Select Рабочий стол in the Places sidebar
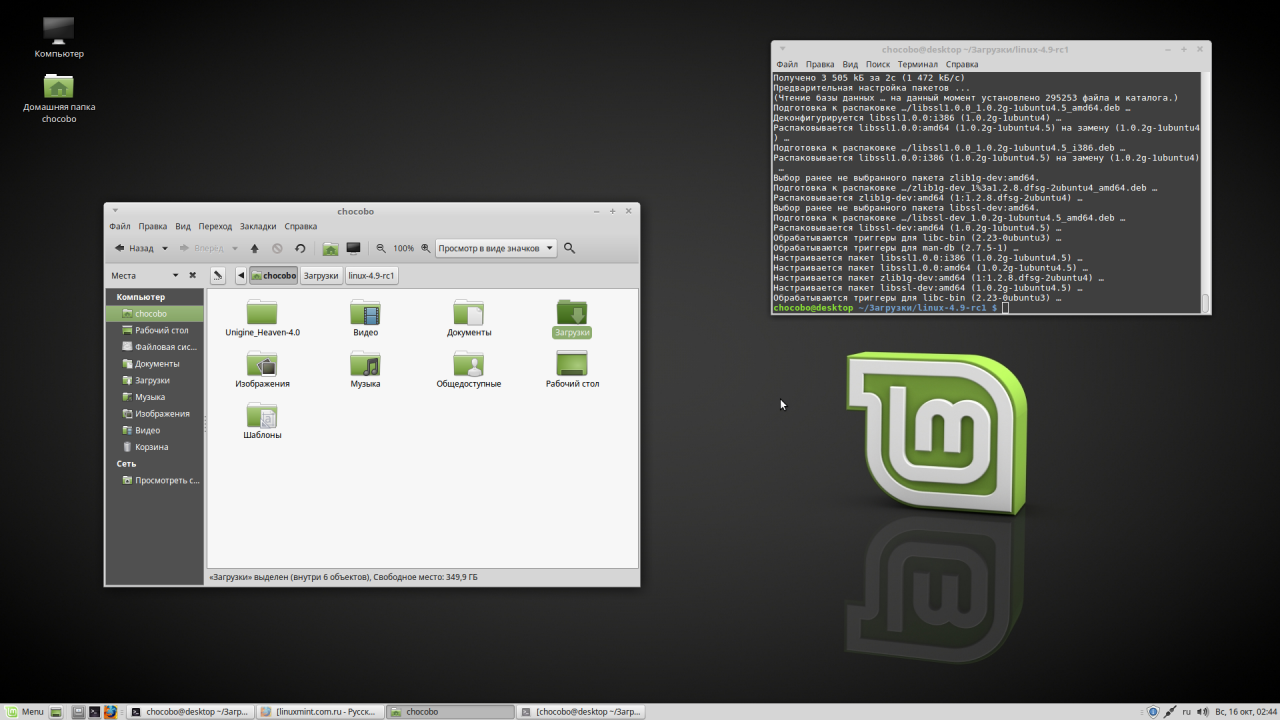The height and width of the screenshot is (720, 1280). [x=155, y=330]
